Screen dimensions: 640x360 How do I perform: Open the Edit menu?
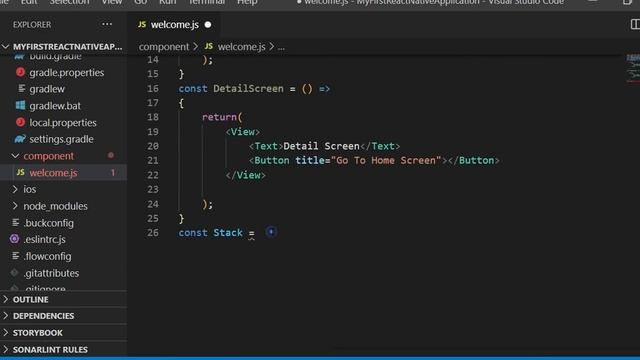pos(29,2)
